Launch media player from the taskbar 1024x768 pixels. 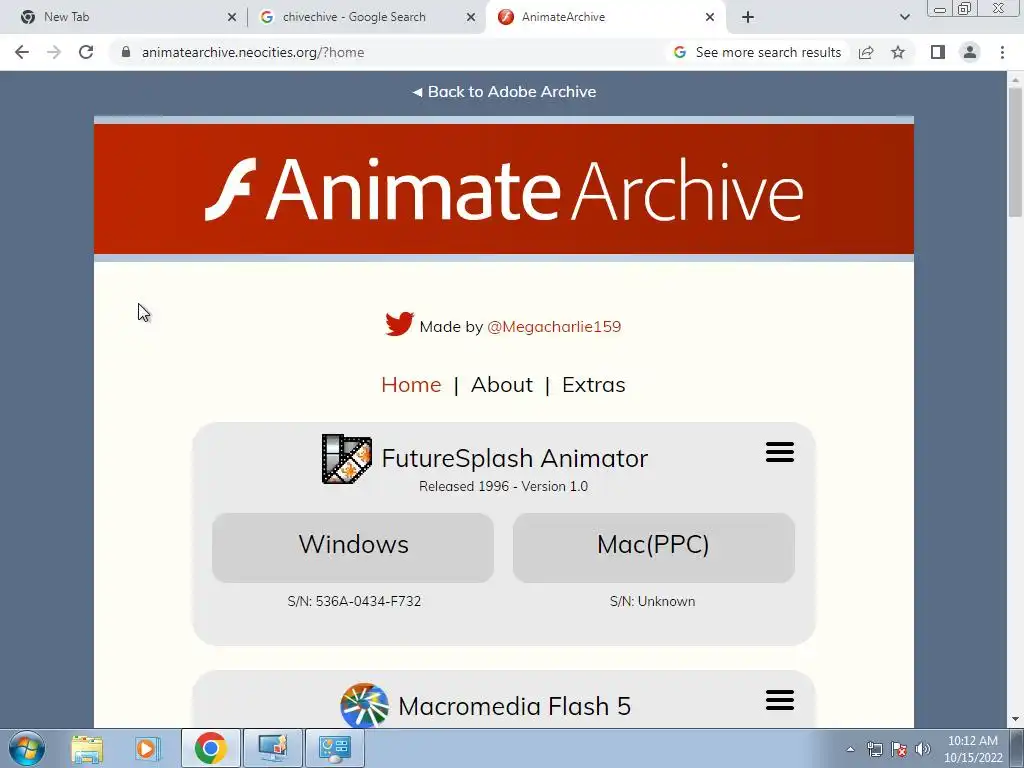click(148, 748)
